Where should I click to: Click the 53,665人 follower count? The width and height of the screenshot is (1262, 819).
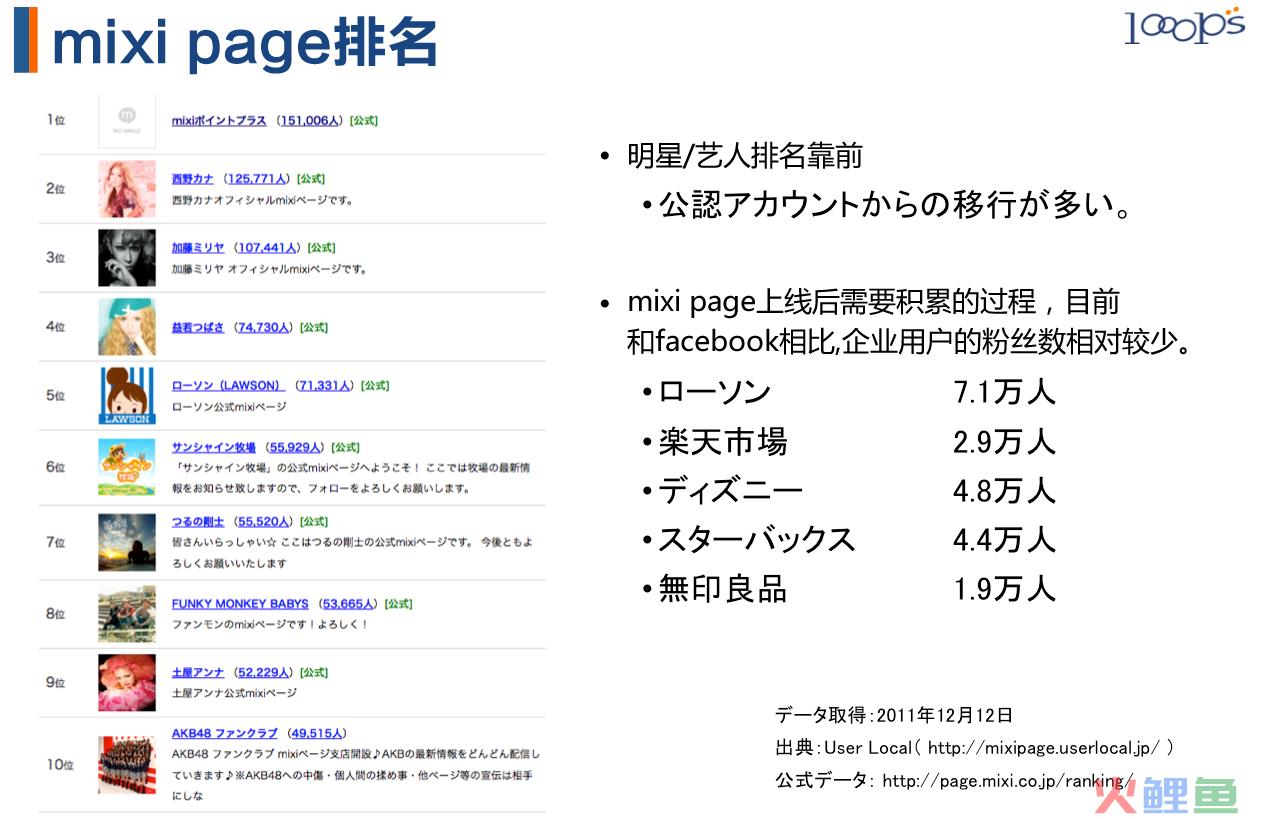[x=349, y=604]
